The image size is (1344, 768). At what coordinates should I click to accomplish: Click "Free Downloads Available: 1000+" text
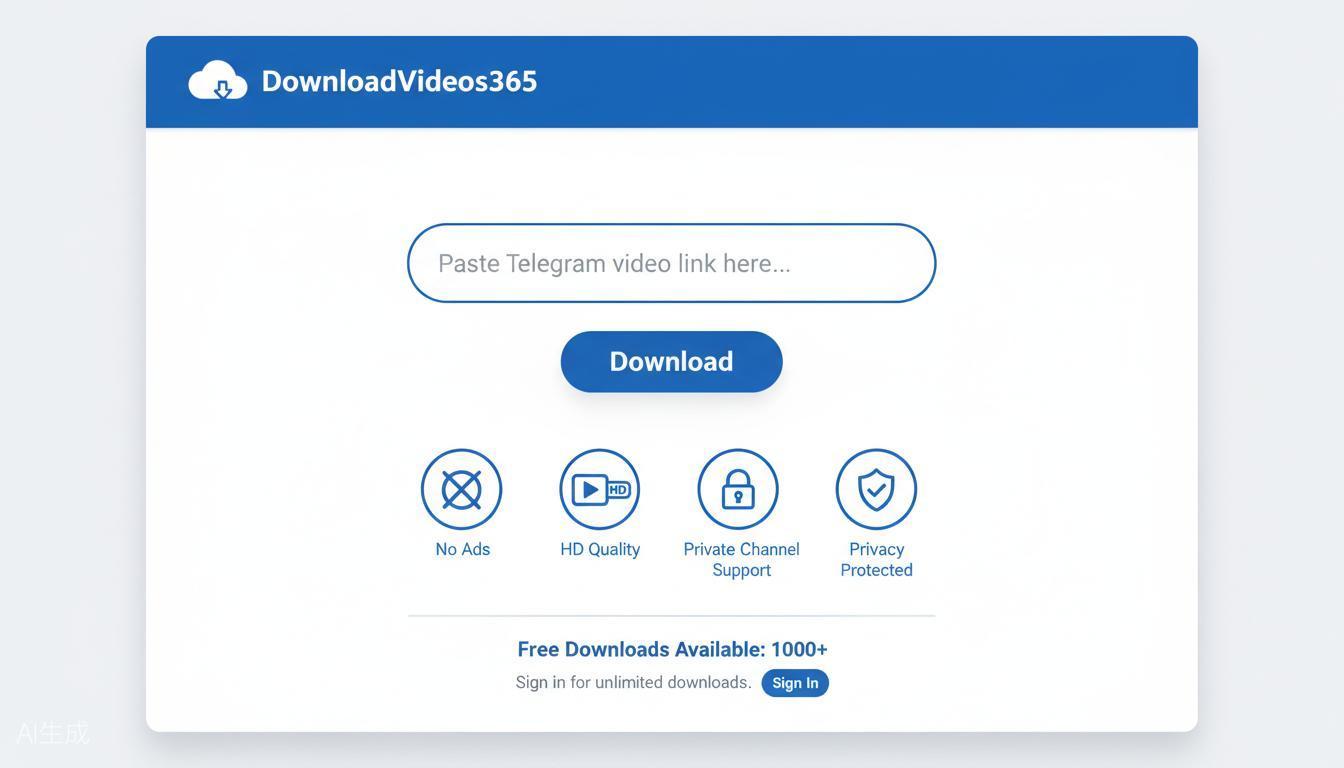click(672, 649)
